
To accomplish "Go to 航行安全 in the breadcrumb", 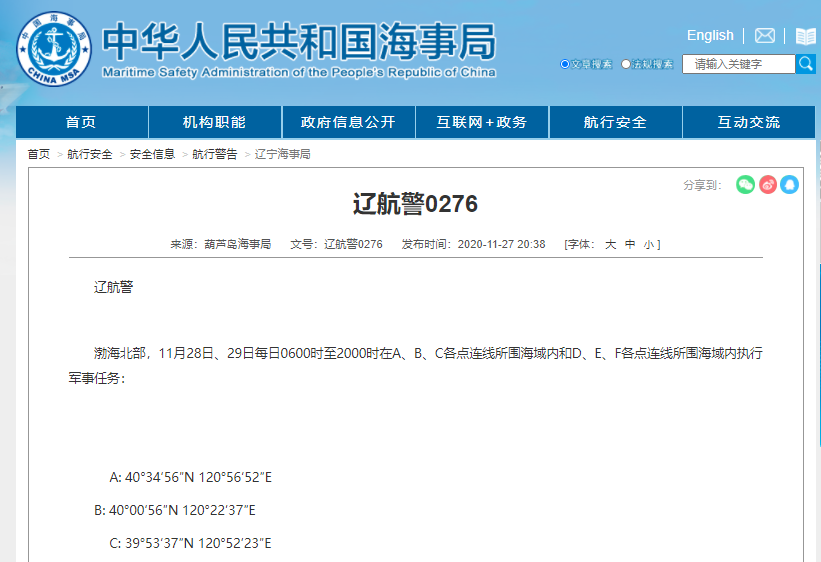I will pyautogui.click(x=90, y=154).
